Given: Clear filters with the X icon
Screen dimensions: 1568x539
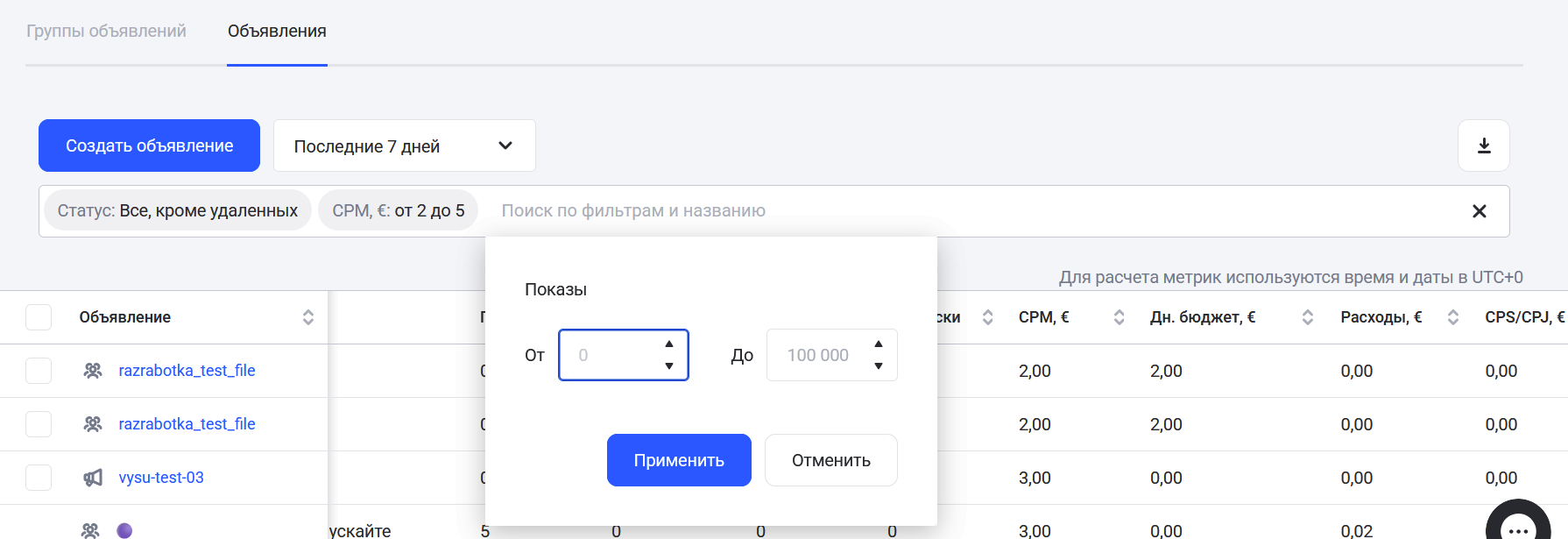Looking at the screenshot, I should click(1479, 211).
